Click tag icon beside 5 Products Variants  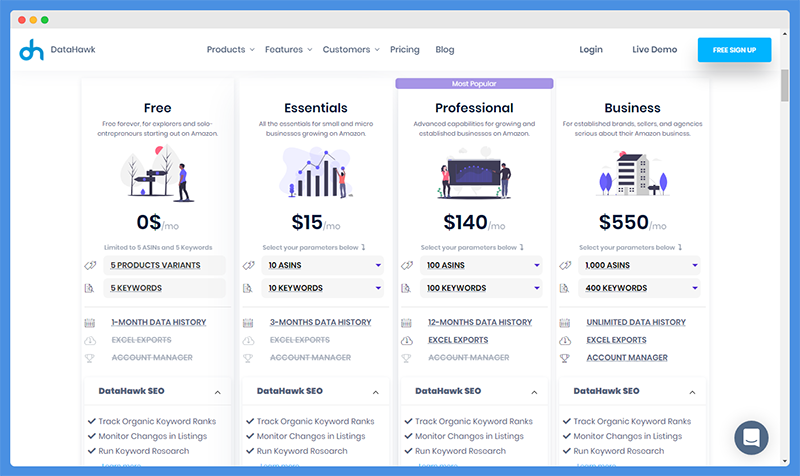click(90, 265)
